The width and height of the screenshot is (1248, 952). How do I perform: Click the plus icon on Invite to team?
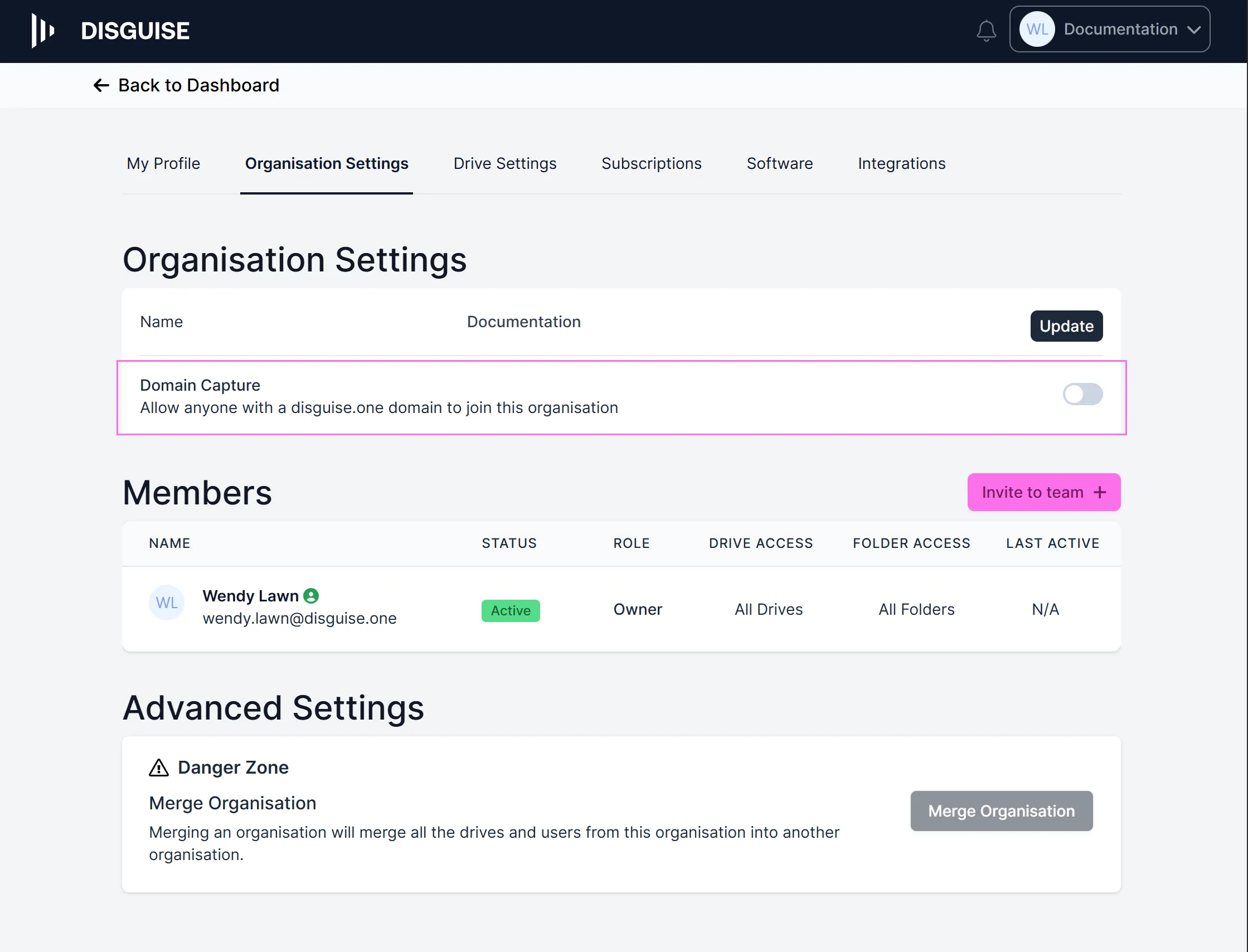tap(1100, 492)
